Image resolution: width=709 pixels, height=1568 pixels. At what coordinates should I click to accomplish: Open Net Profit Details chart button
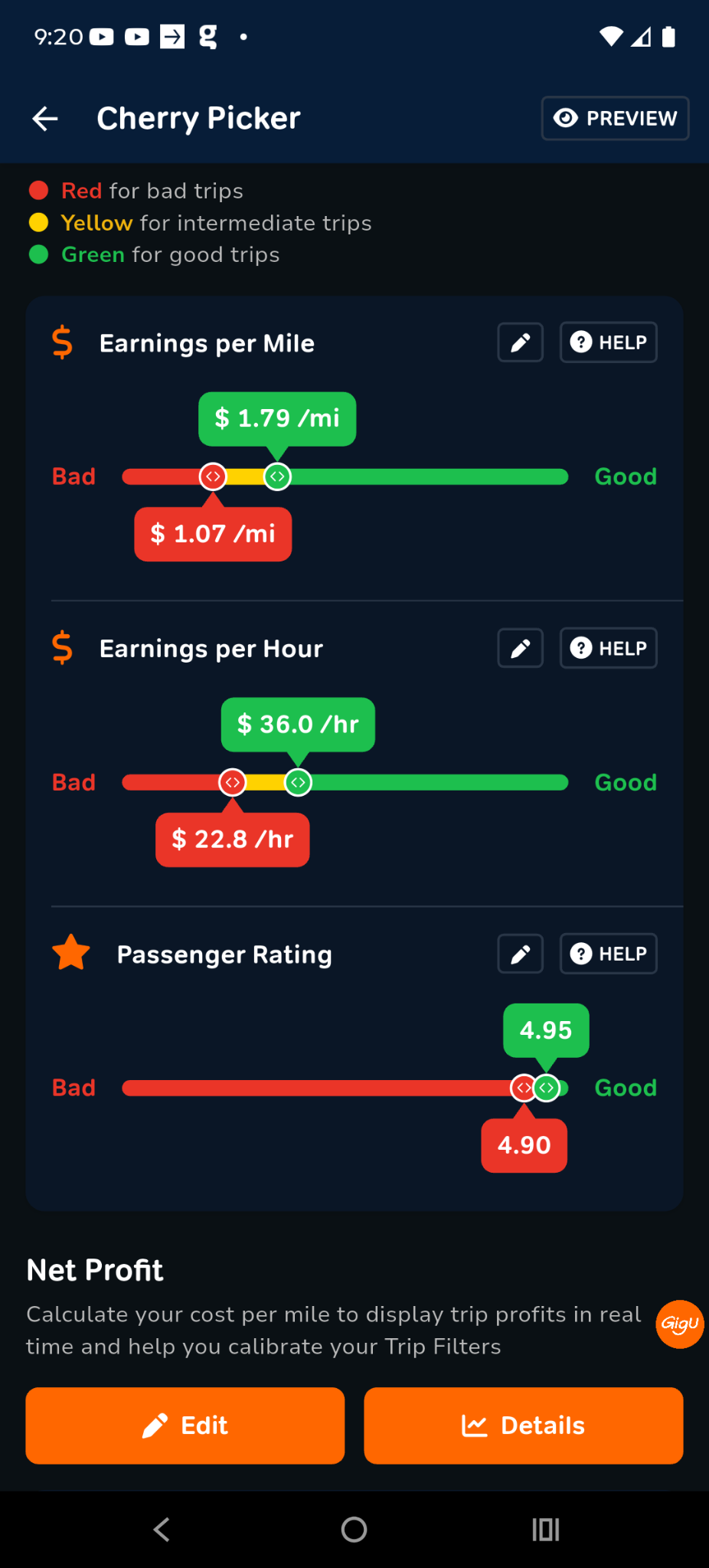point(524,1426)
